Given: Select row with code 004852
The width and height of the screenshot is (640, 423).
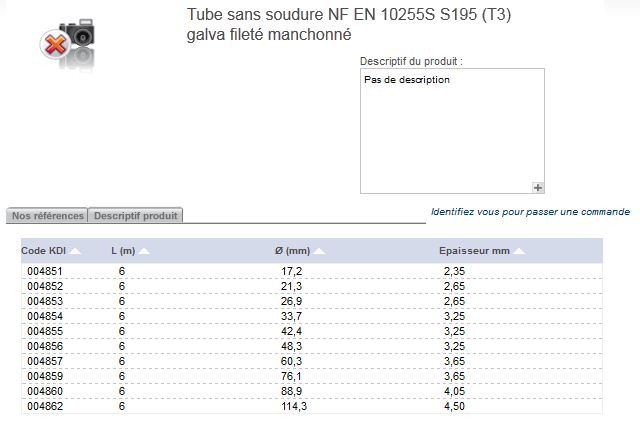Looking at the screenshot, I should point(312,286).
